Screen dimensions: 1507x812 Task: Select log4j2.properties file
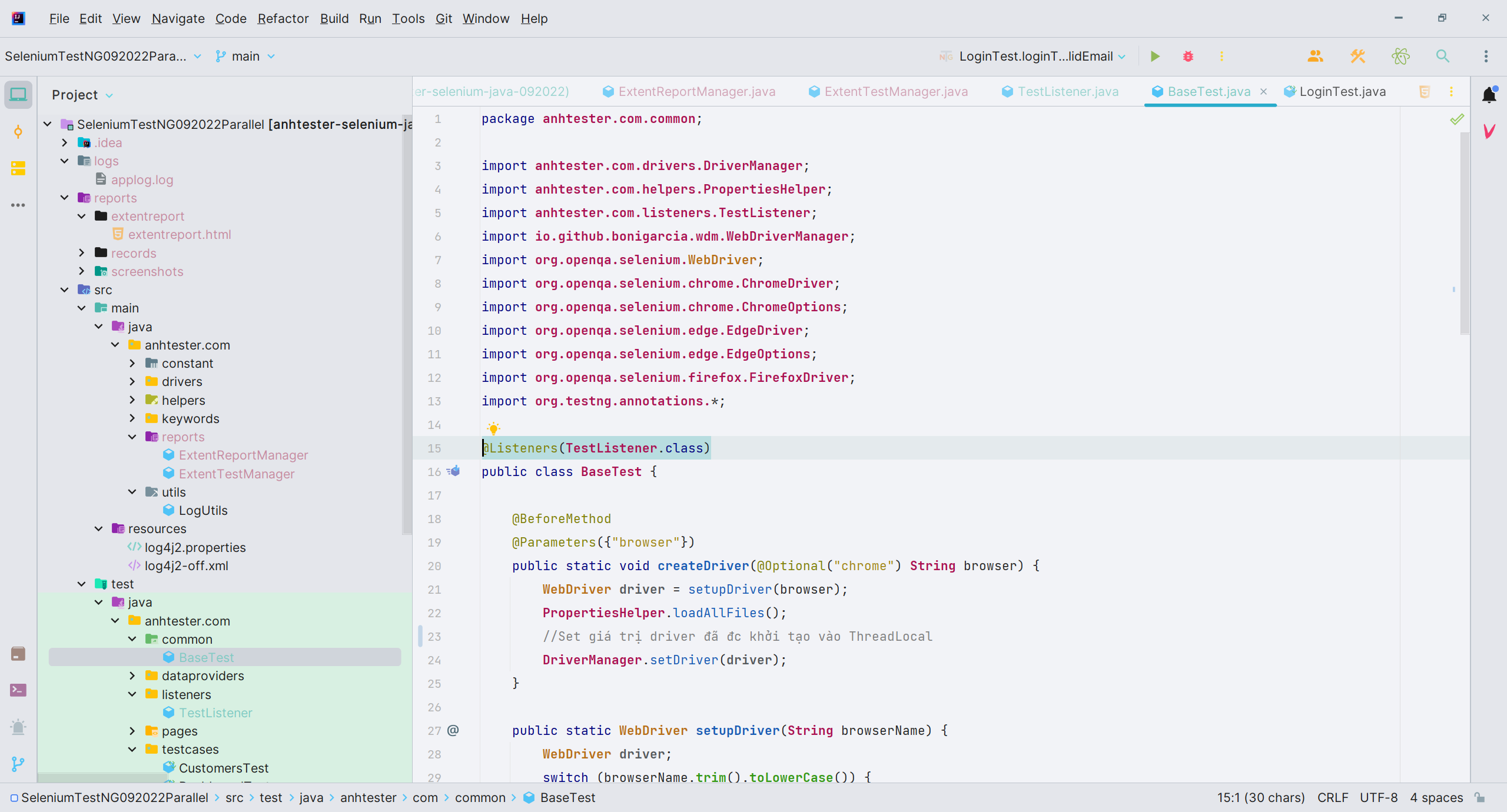[195, 547]
